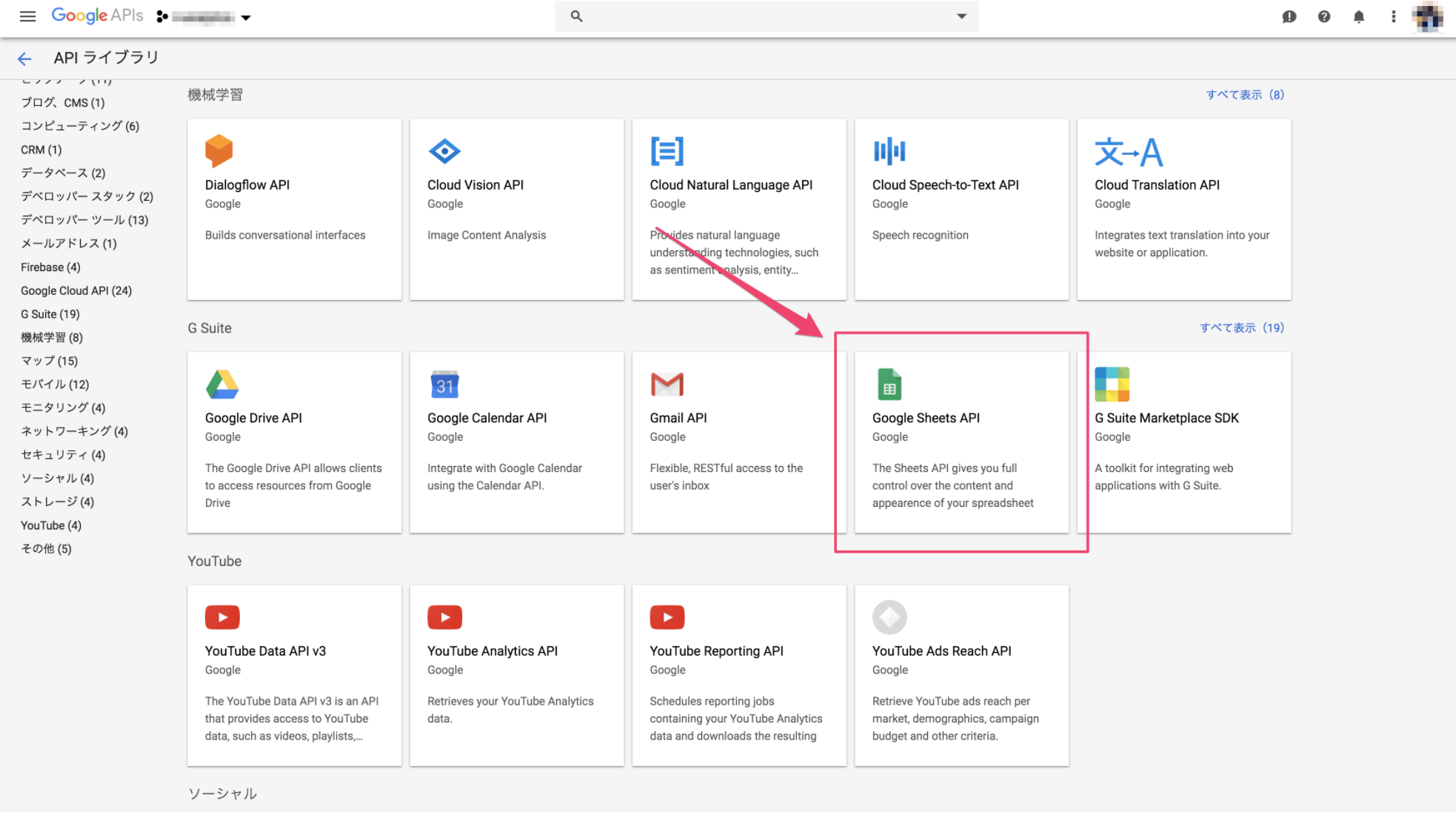Open the help question mark icon
The image size is (1456, 821).
(1324, 16)
